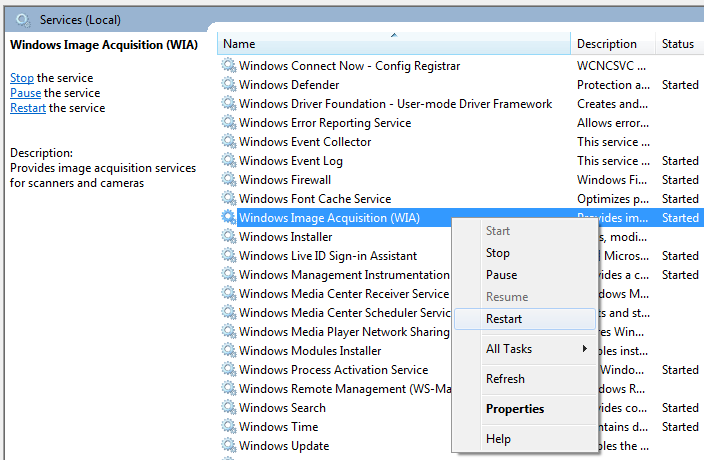
Task: Sort by the Description column header
Action: tap(613, 44)
